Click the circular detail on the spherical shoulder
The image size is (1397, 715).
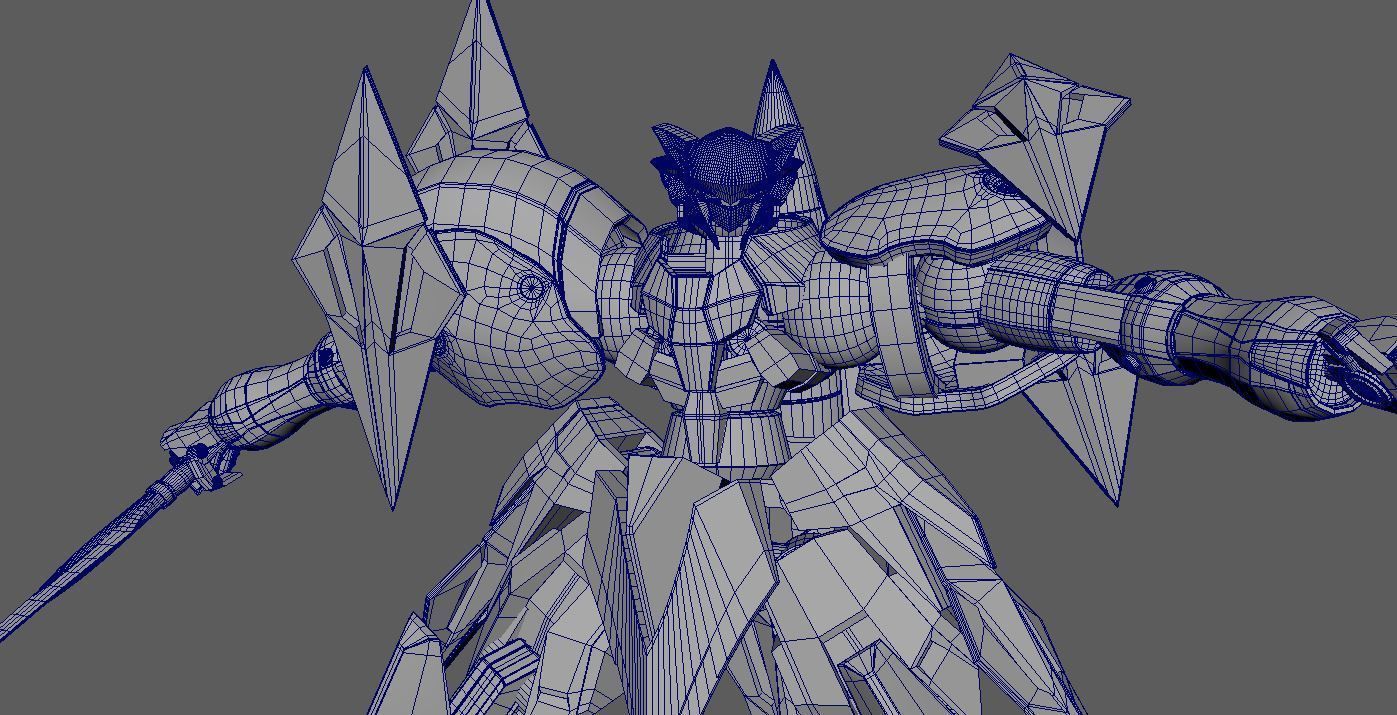530,289
